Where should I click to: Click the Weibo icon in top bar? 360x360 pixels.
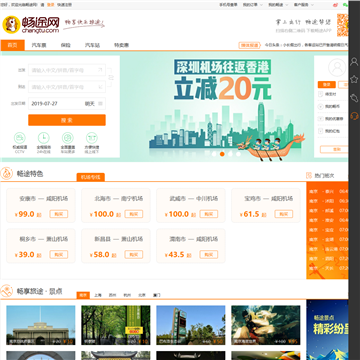335,5
